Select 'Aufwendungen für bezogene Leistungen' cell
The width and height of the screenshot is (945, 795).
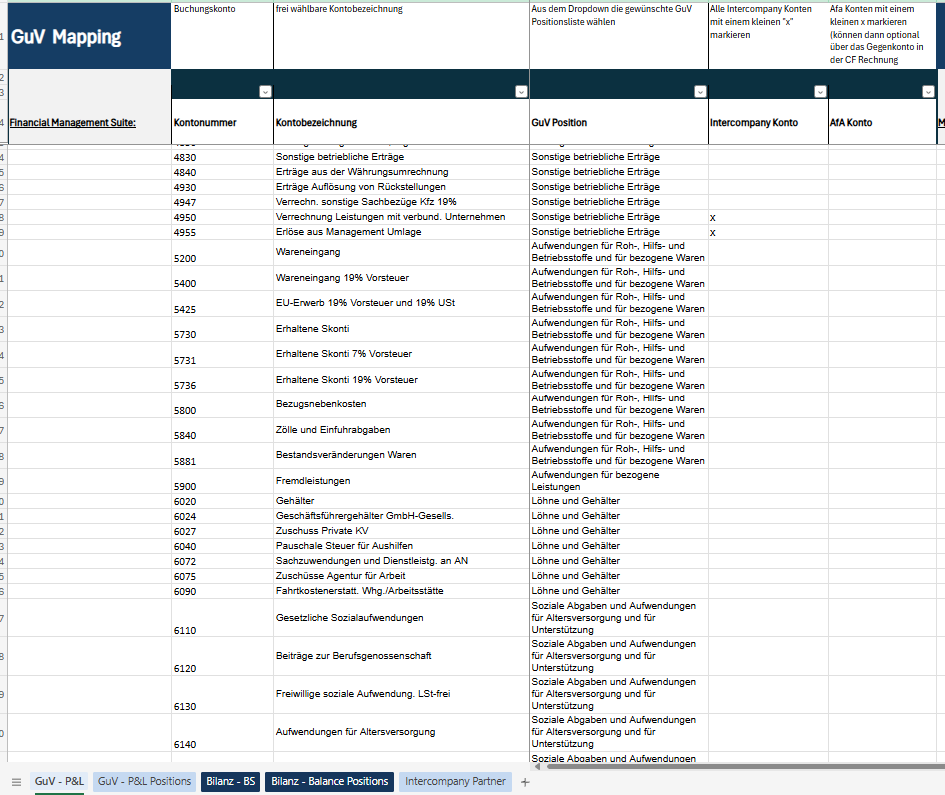click(x=619, y=481)
